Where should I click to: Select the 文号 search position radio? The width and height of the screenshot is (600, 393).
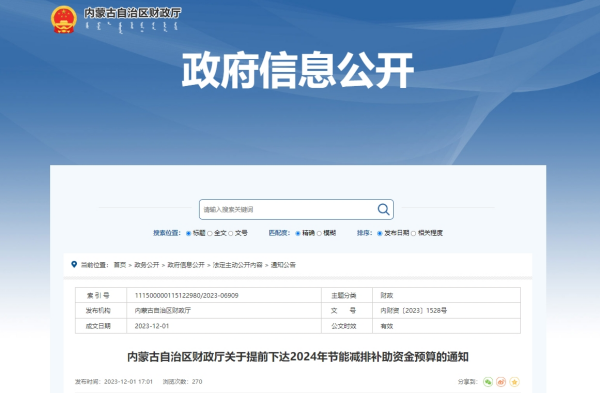(230, 233)
